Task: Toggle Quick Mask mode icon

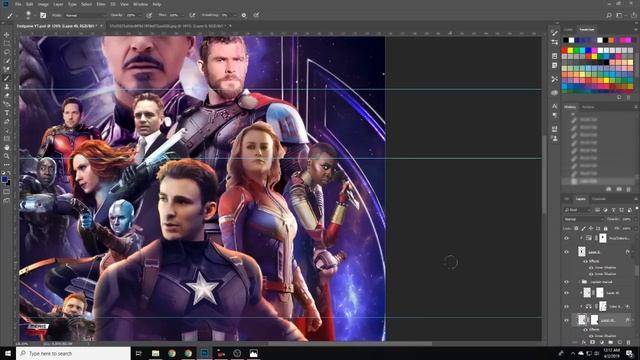Action: [7, 192]
